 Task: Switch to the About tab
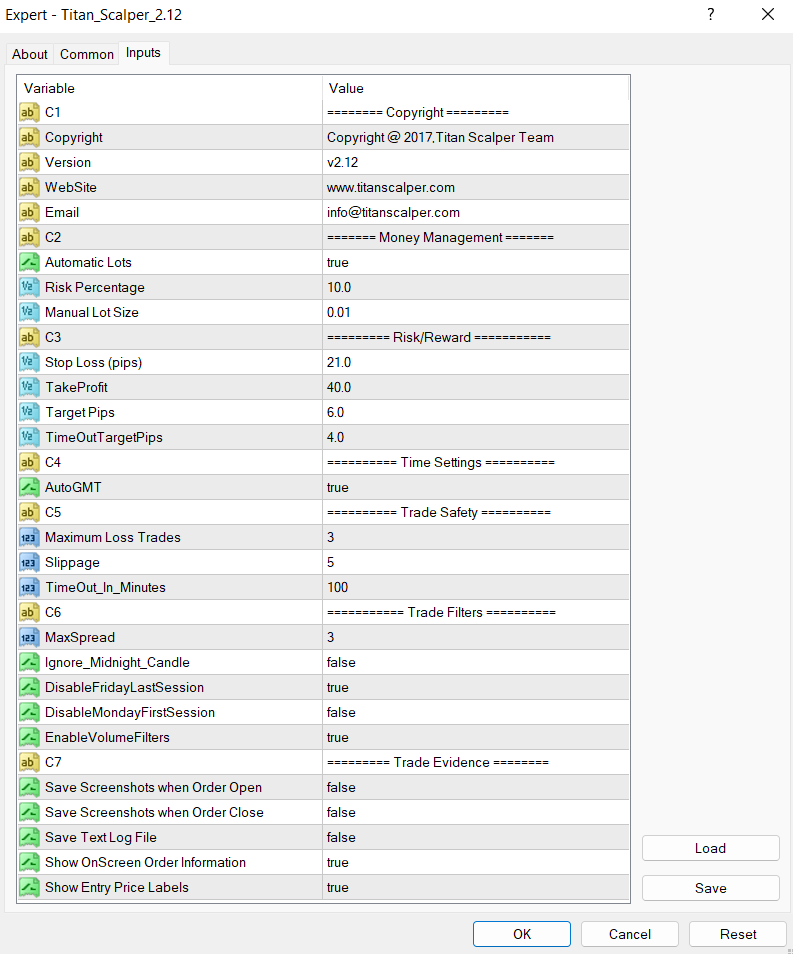click(x=30, y=54)
